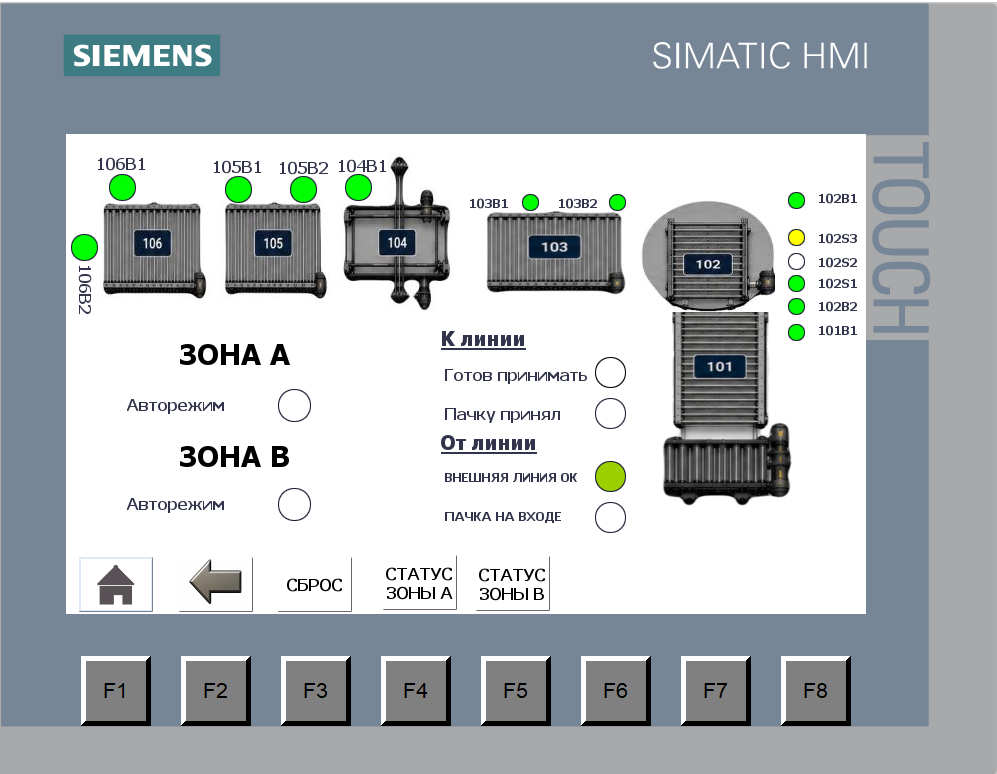The height and width of the screenshot is (774, 997).
Task: Open СТАТУС ЗОНЫ В screen
Action: click(x=512, y=584)
